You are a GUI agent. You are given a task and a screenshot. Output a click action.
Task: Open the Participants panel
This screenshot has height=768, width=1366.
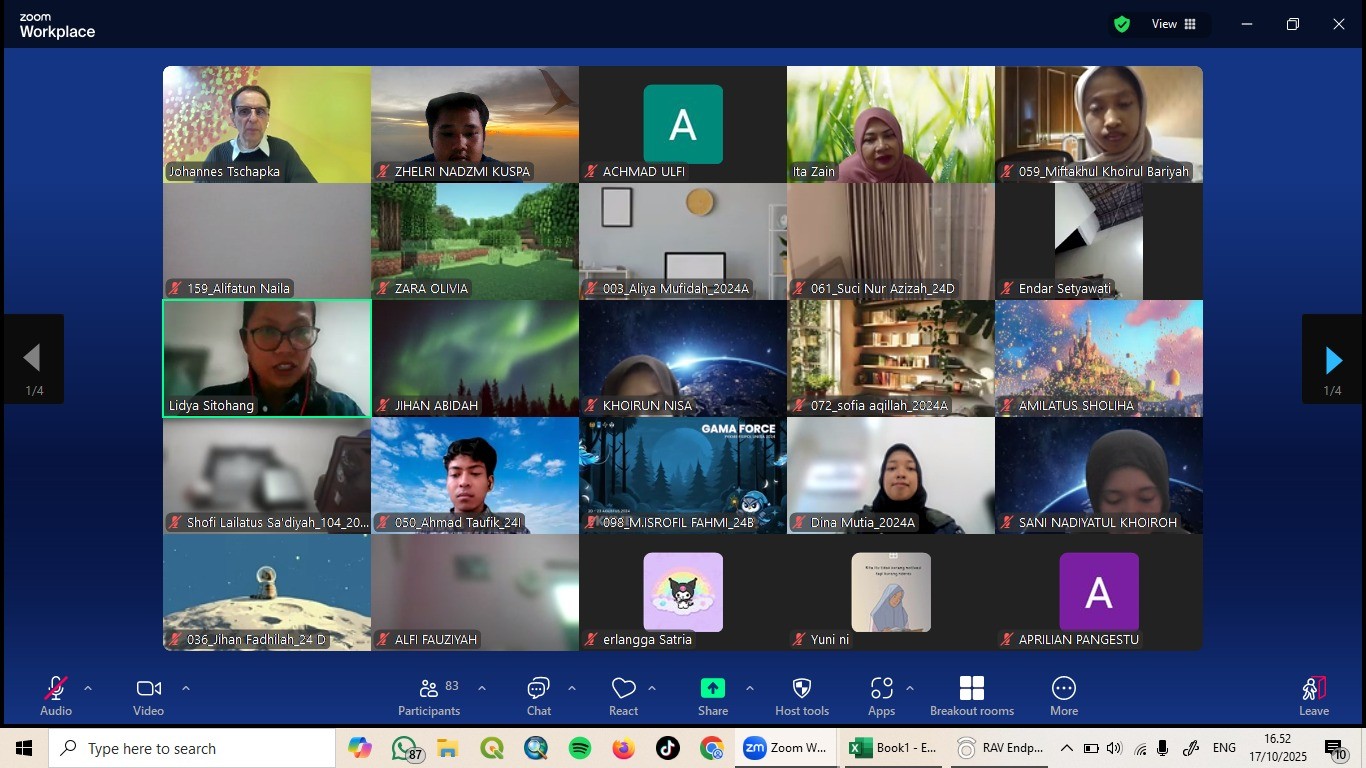pyautogui.click(x=429, y=696)
